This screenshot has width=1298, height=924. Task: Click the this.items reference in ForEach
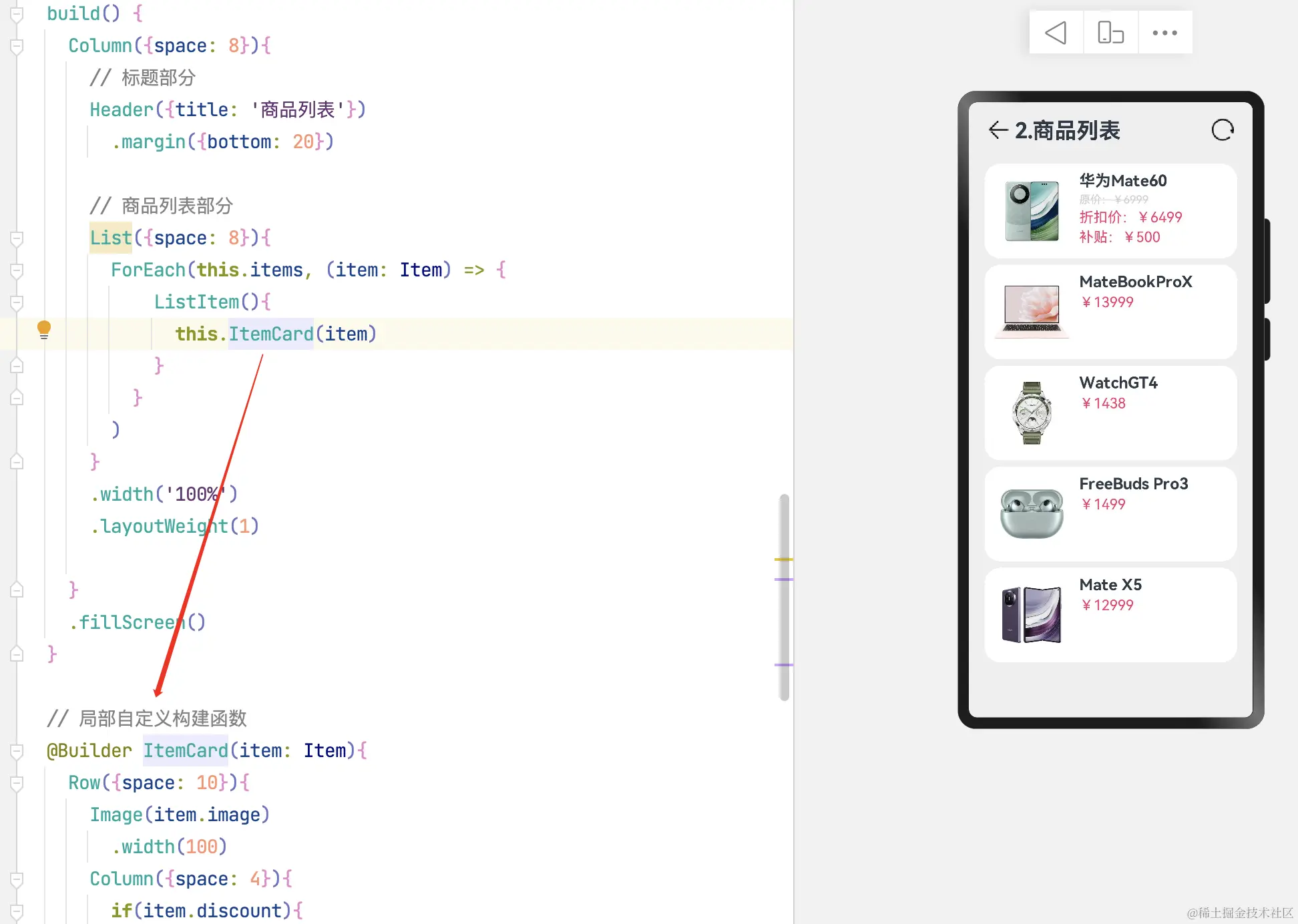[250, 270]
